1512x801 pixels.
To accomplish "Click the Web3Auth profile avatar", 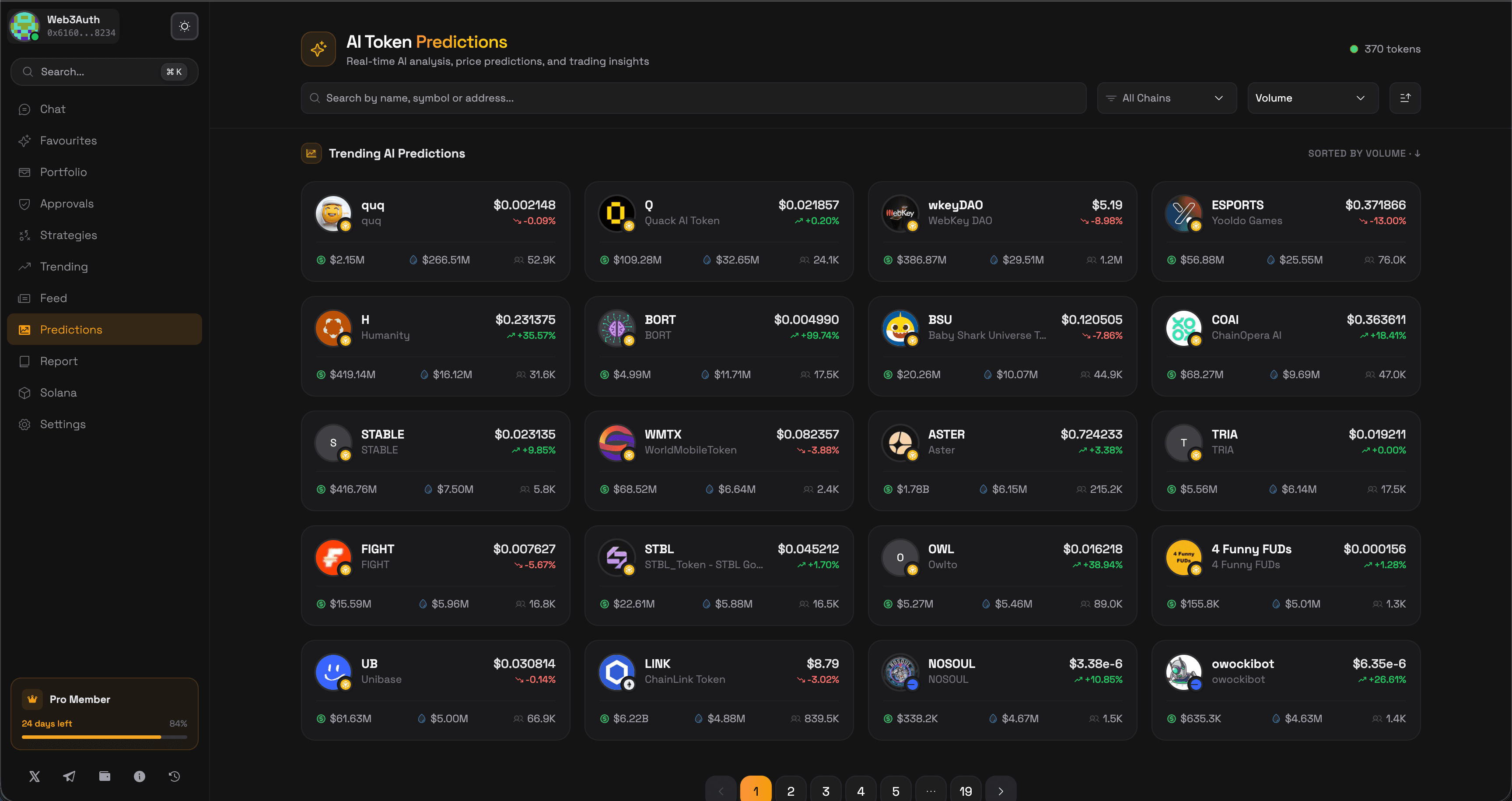I will click(24, 26).
